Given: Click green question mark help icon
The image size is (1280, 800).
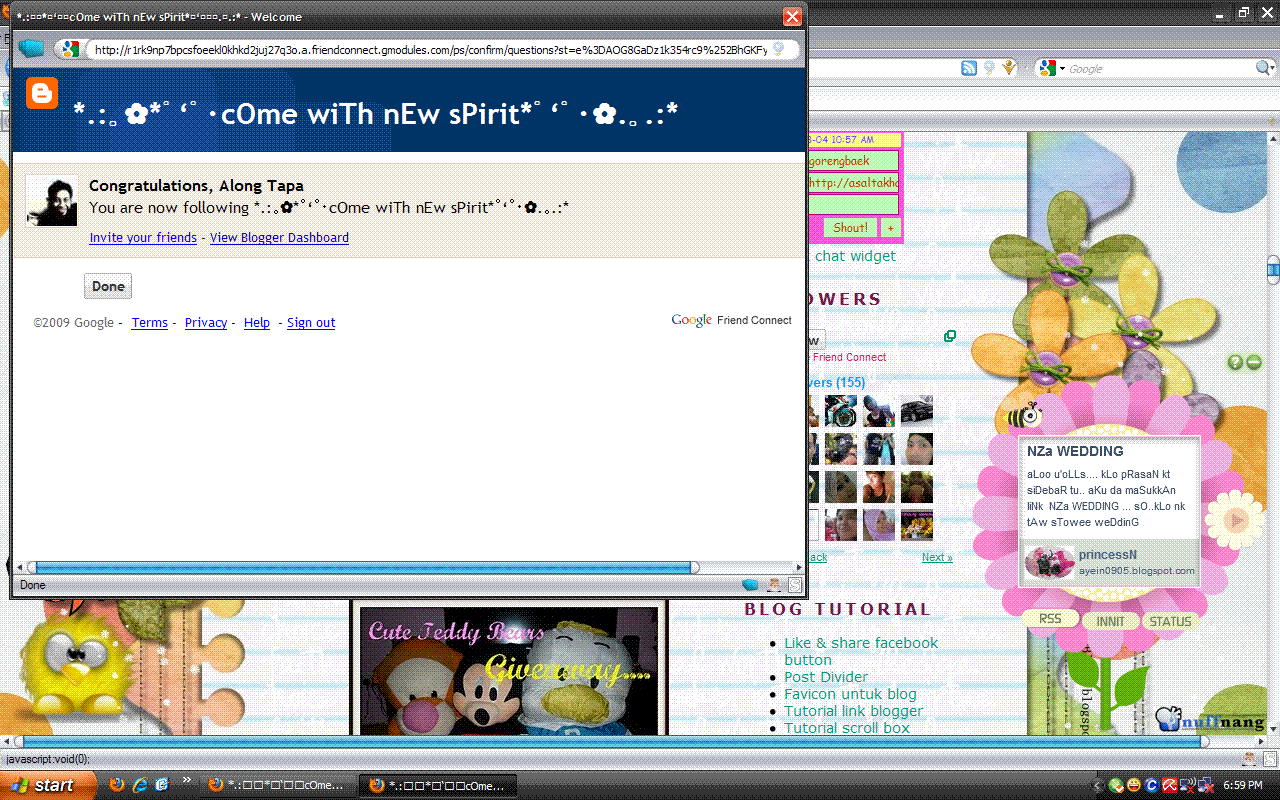Looking at the screenshot, I should coord(1236,362).
